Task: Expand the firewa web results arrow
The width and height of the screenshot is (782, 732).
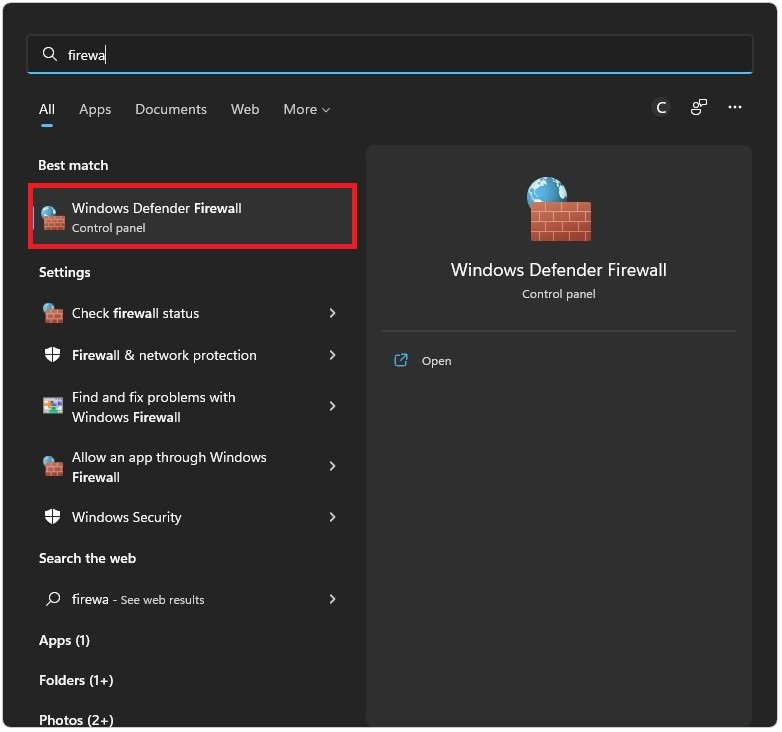Action: point(332,599)
